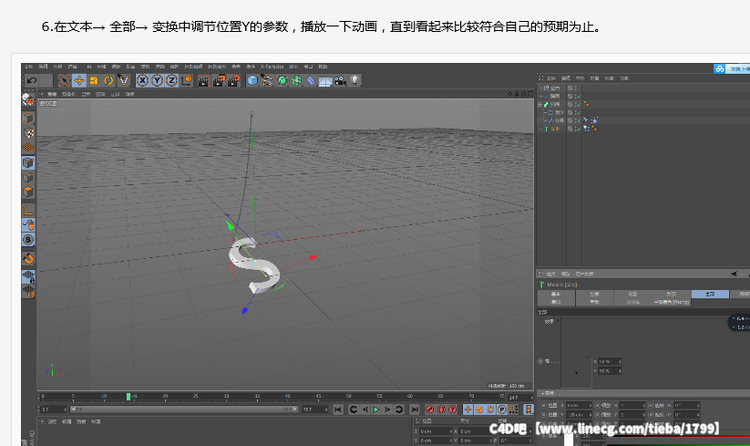This screenshot has height=446, width=750.
Task: Click back arrow in attribute manager header
Action: point(734,274)
